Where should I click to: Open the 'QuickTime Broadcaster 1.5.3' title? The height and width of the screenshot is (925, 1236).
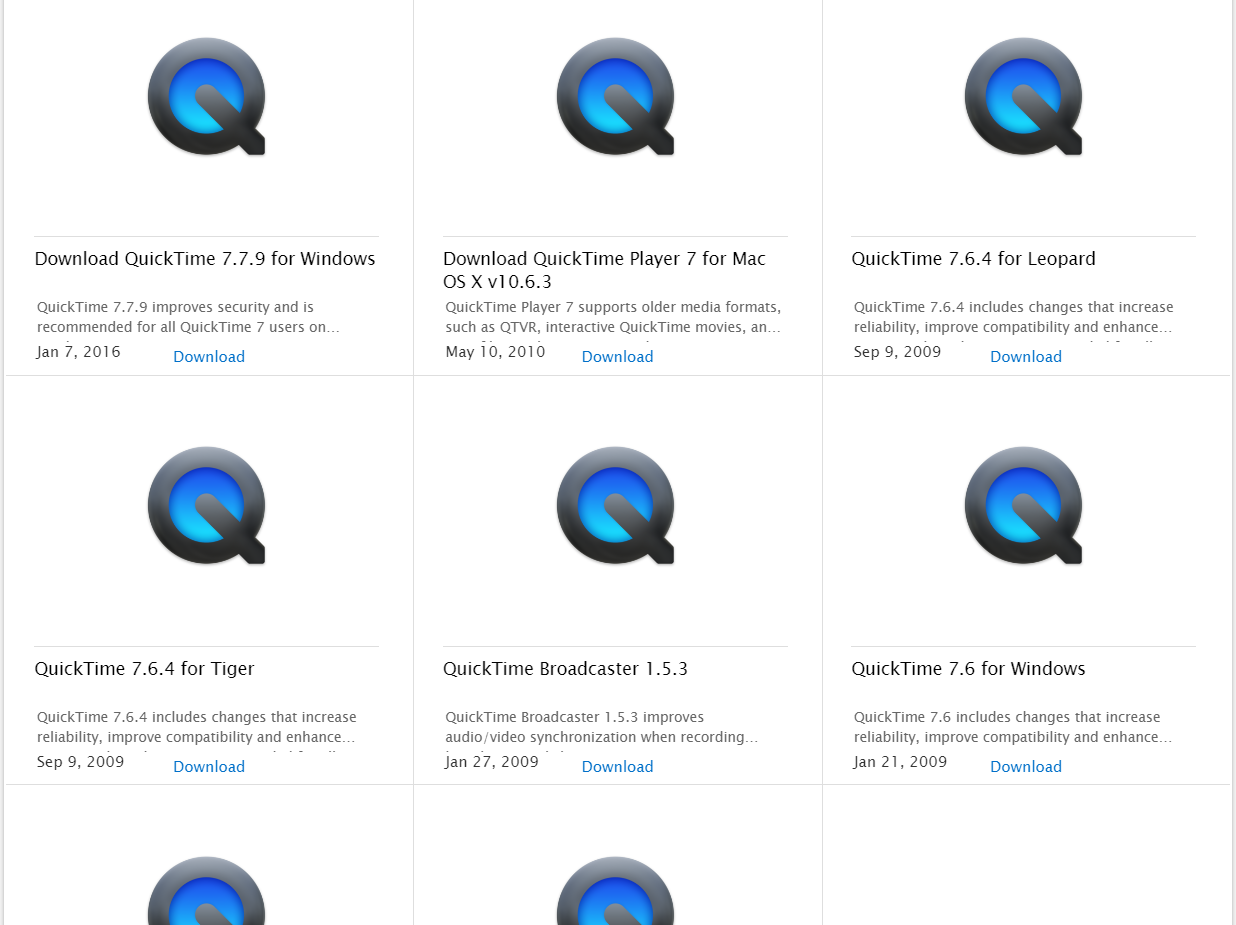[x=565, y=669]
